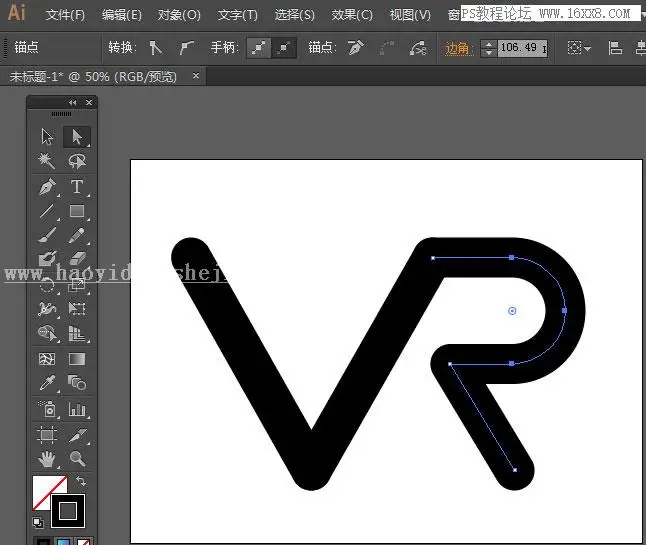The width and height of the screenshot is (646, 545).
Task: Open the 视图(V) menu
Action: 410,15
